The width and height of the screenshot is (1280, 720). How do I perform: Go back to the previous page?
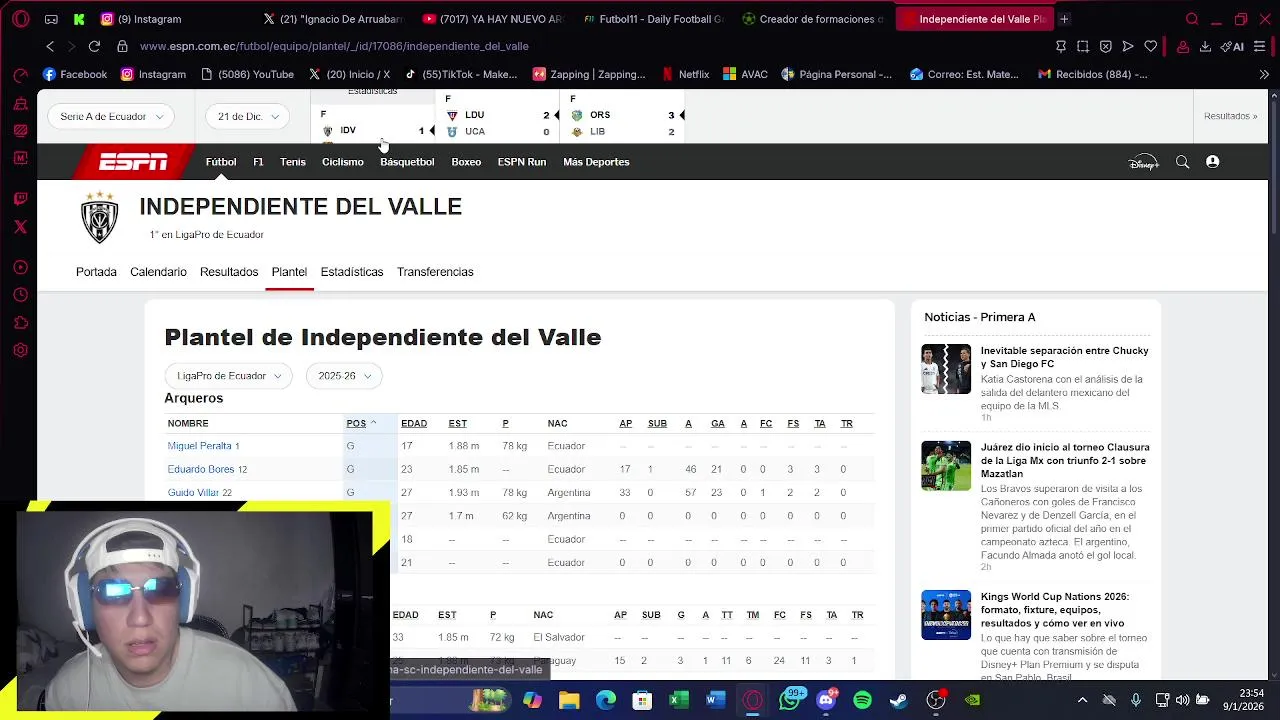[x=50, y=46]
